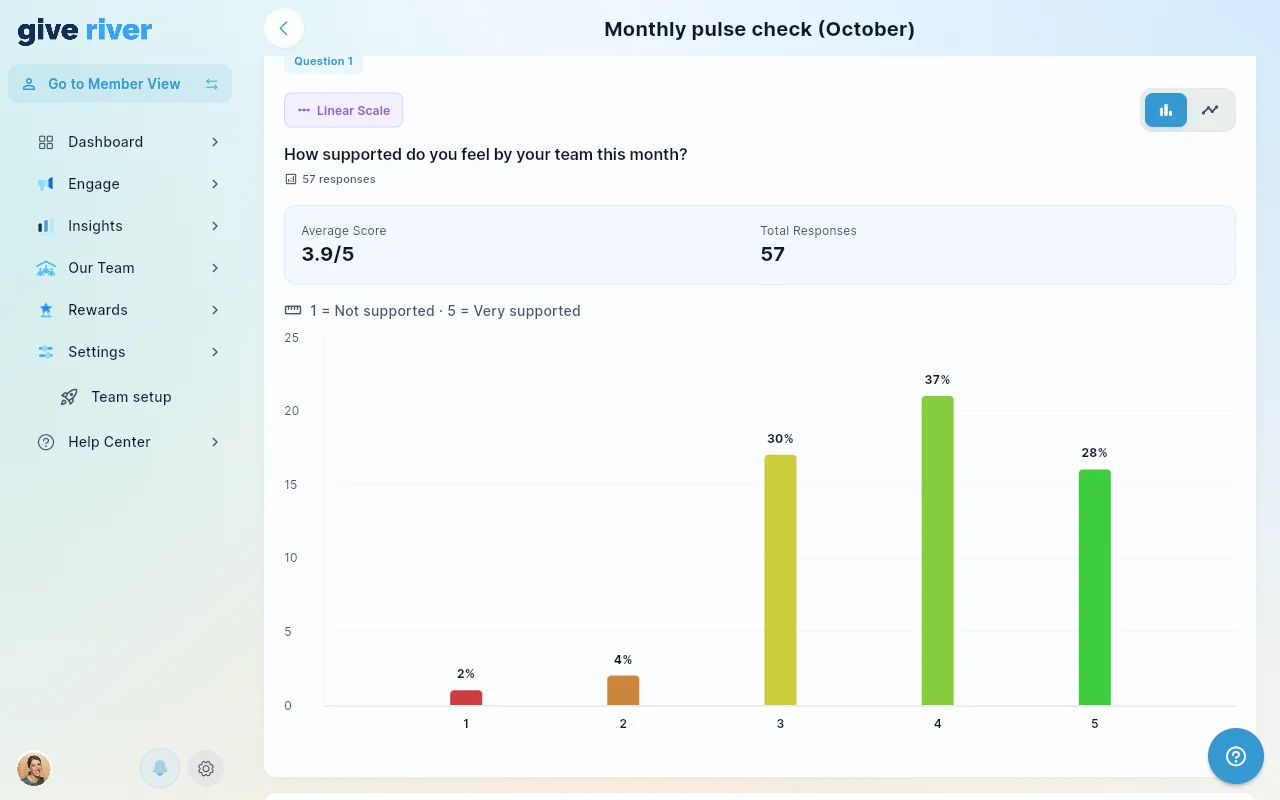Open the settings gear icon
1280x800 pixels.
click(x=206, y=768)
